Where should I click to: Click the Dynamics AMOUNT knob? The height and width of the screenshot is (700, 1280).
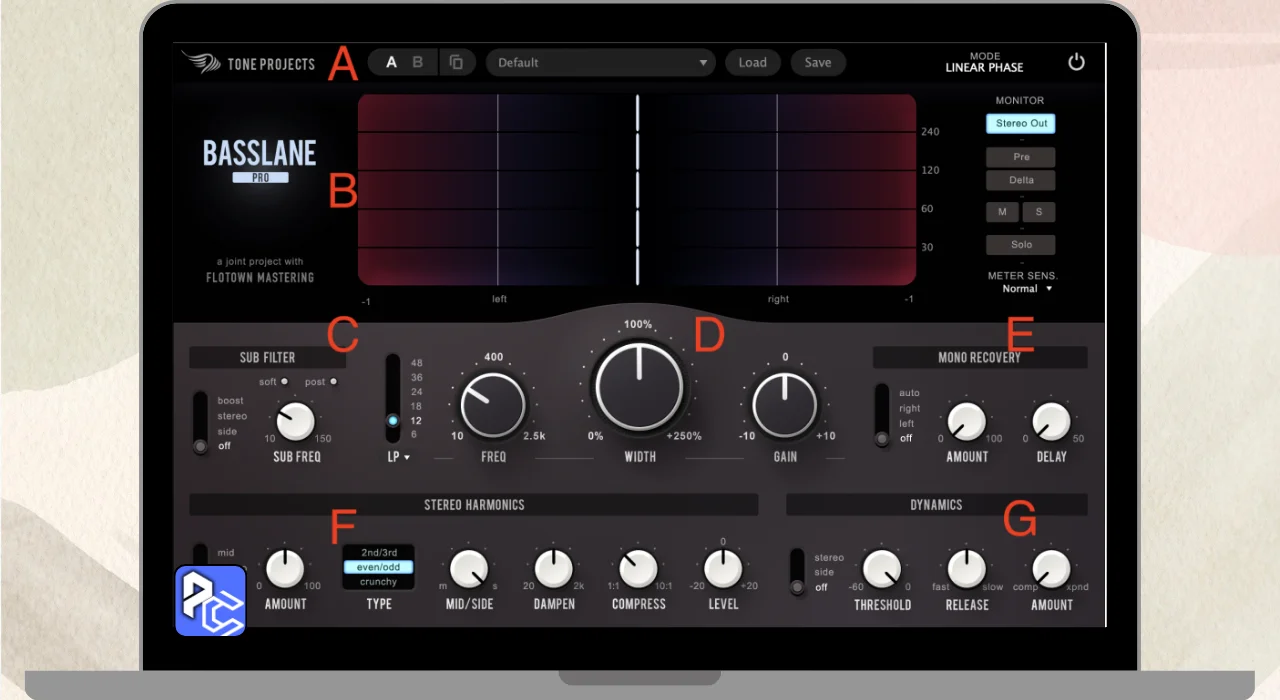coord(1051,568)
